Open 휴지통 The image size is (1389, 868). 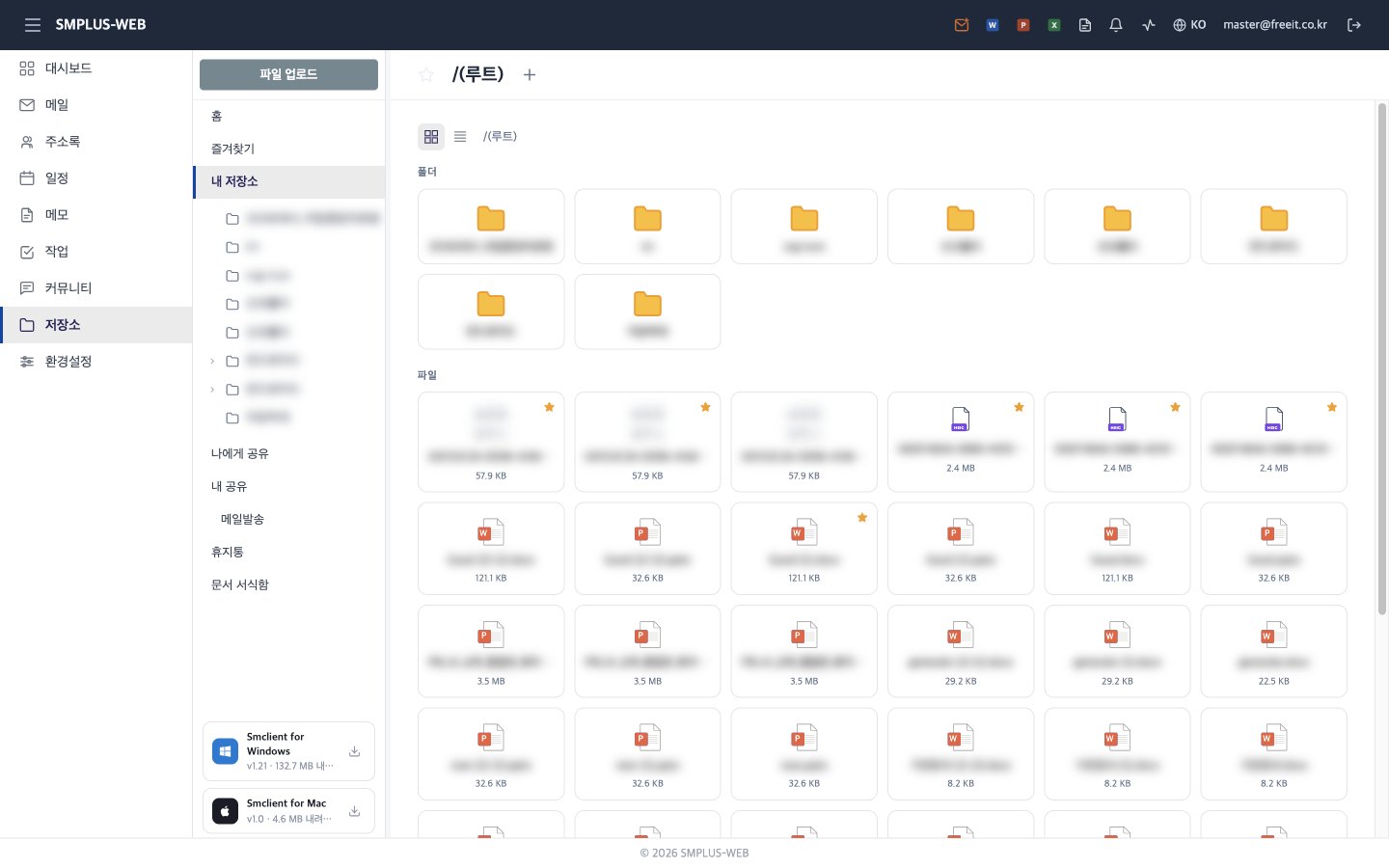click(288, 552)
